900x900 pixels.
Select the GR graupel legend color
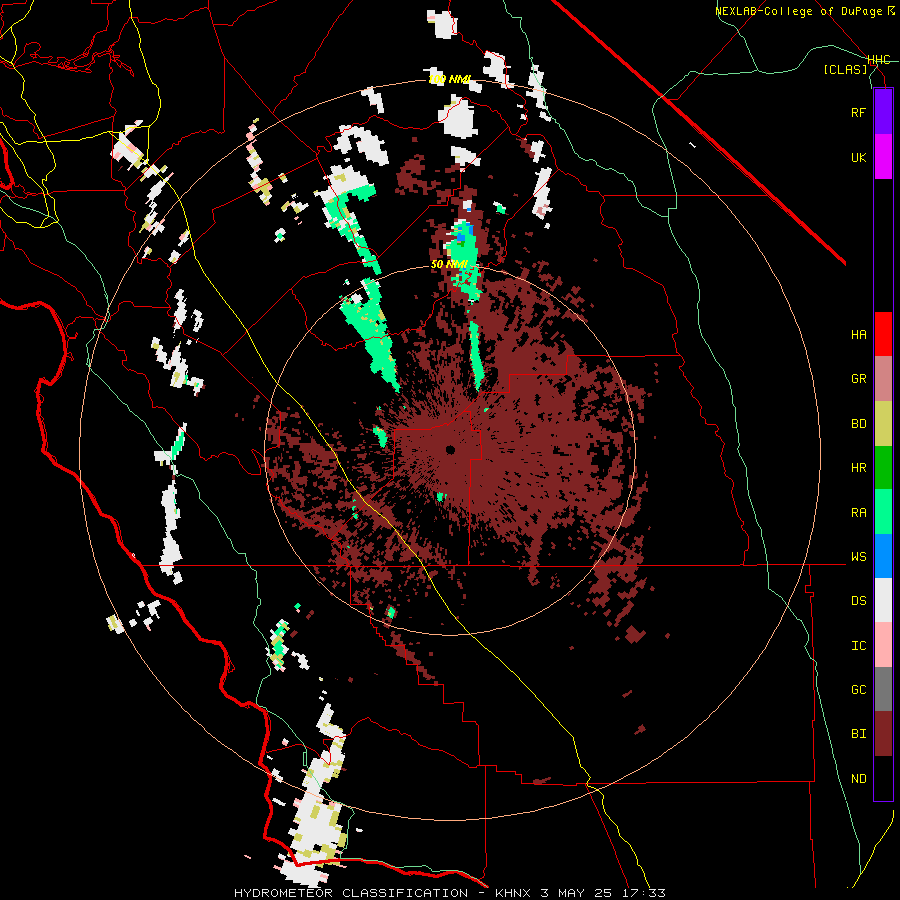pos(883,379)
